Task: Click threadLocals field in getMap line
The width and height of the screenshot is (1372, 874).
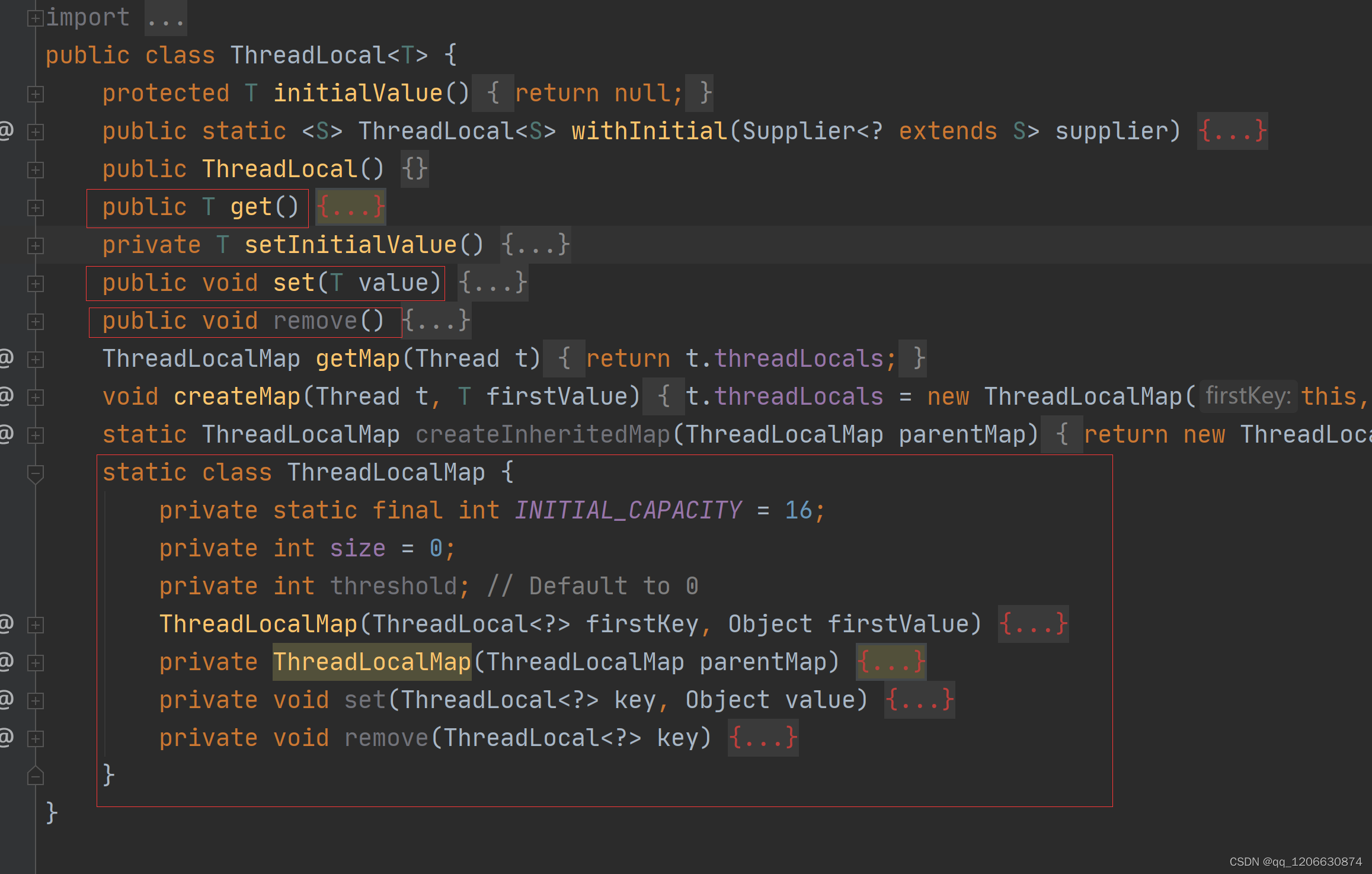Action: tap(799, 358)
